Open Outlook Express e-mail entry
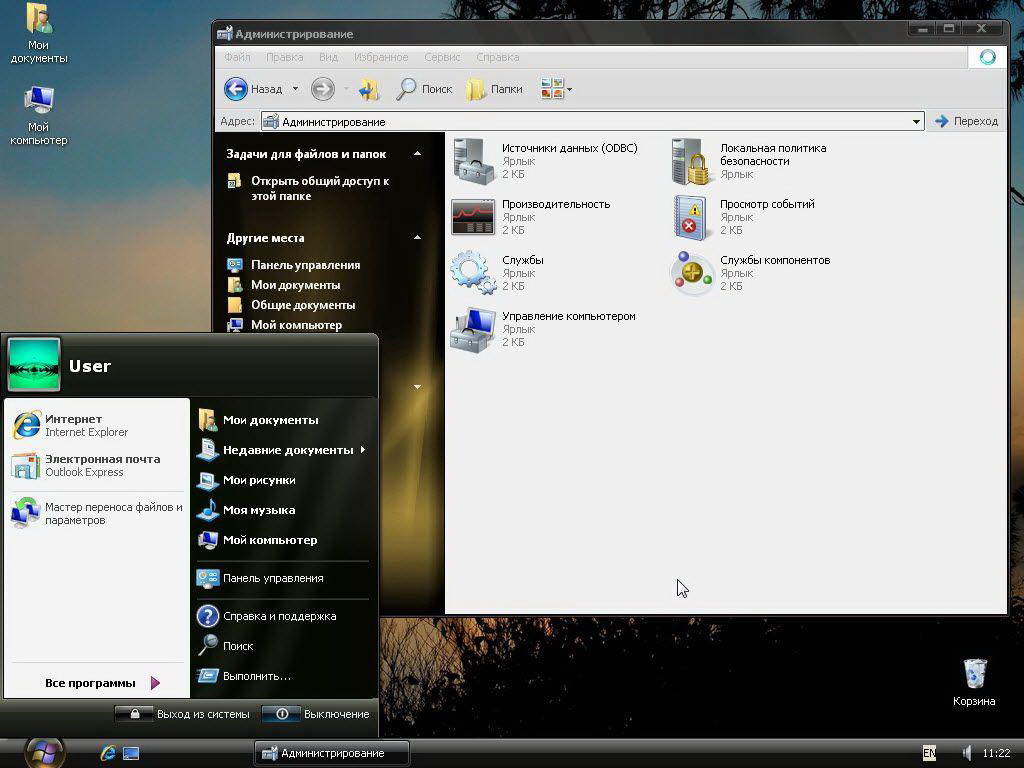The image size is (1024, 768). [97, 466]
